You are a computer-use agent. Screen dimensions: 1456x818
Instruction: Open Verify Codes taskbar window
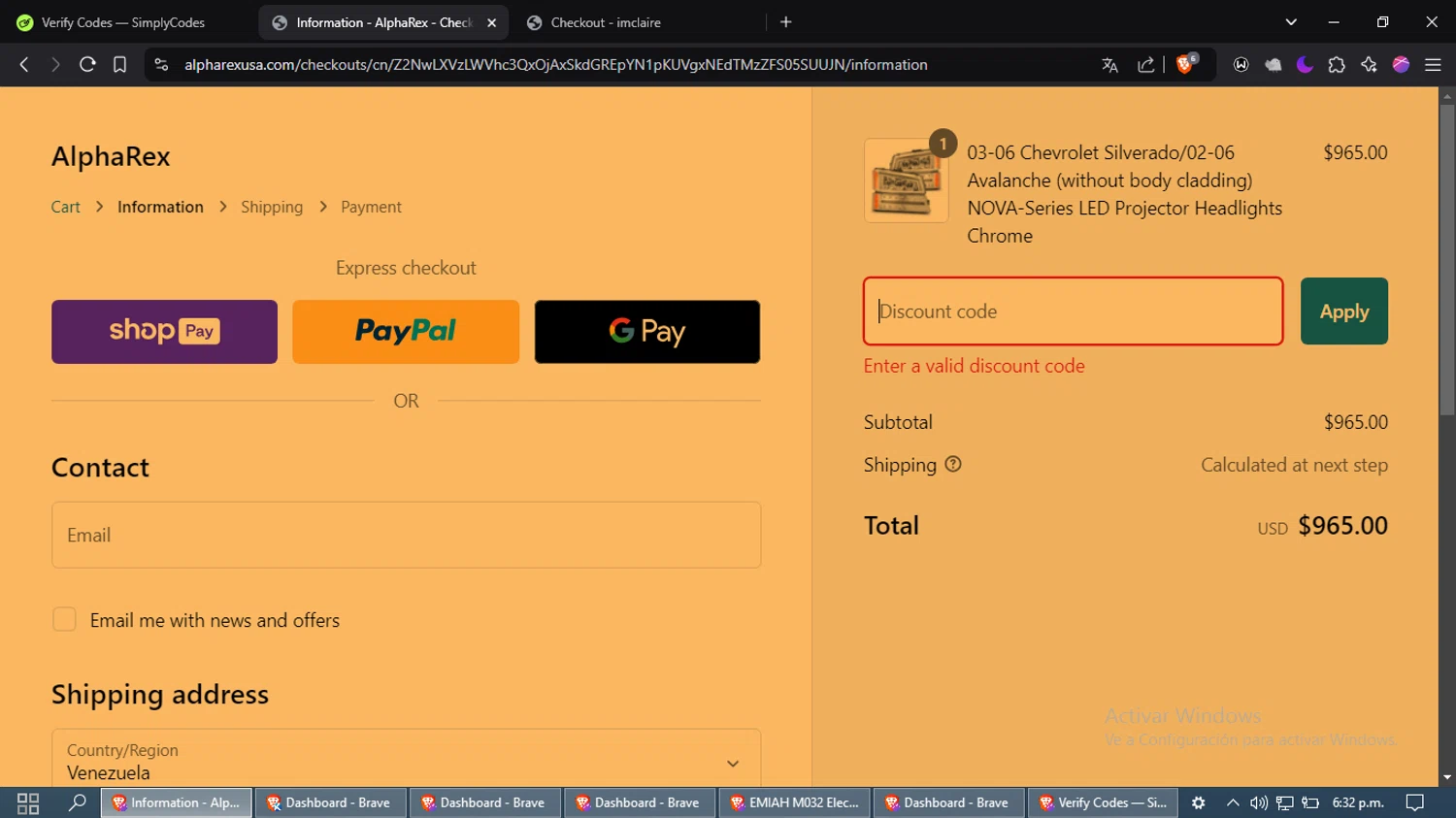pyautogui.click(x=1103, y=802)
